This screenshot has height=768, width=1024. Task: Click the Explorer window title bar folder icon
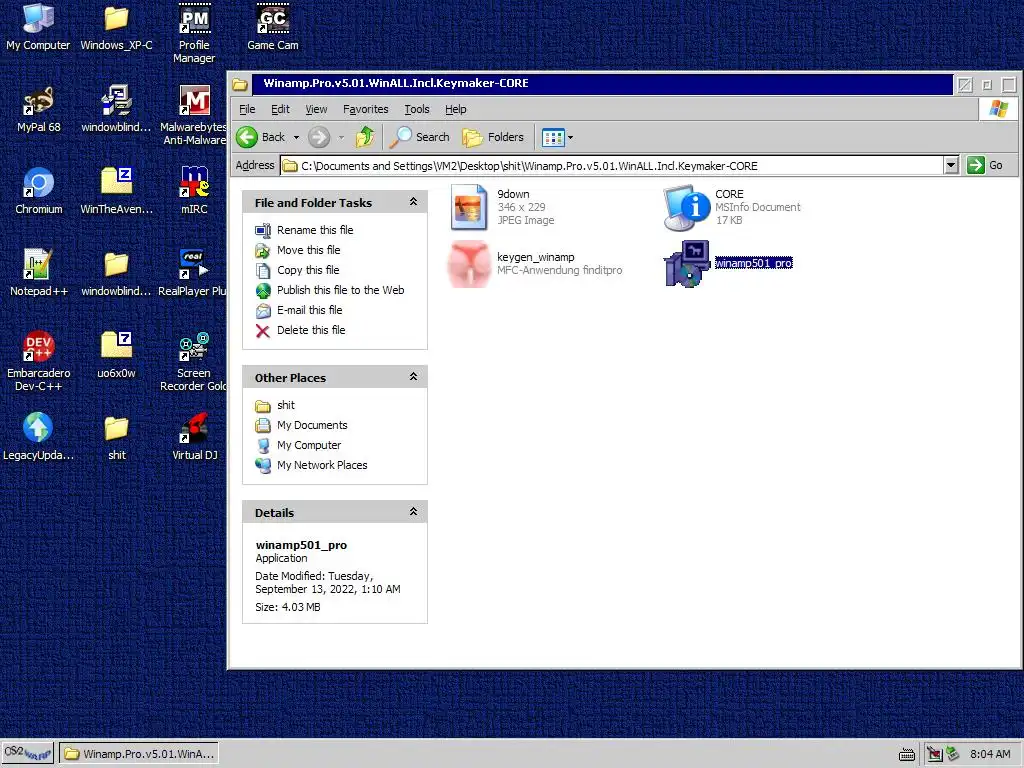pos(240,84)
